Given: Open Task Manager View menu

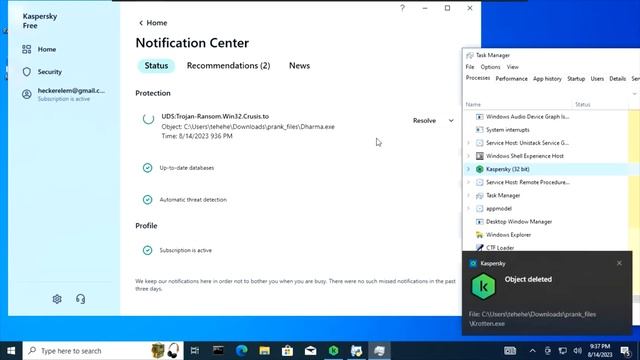Looking at the screenshot, I should pyautogui.click(x=513, y=67).
